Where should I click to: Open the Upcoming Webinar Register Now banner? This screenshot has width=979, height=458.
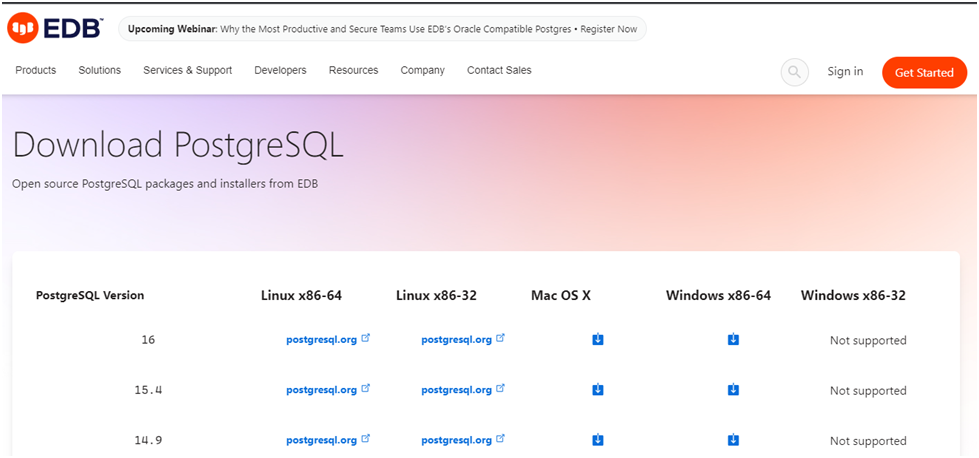point(382,29)
